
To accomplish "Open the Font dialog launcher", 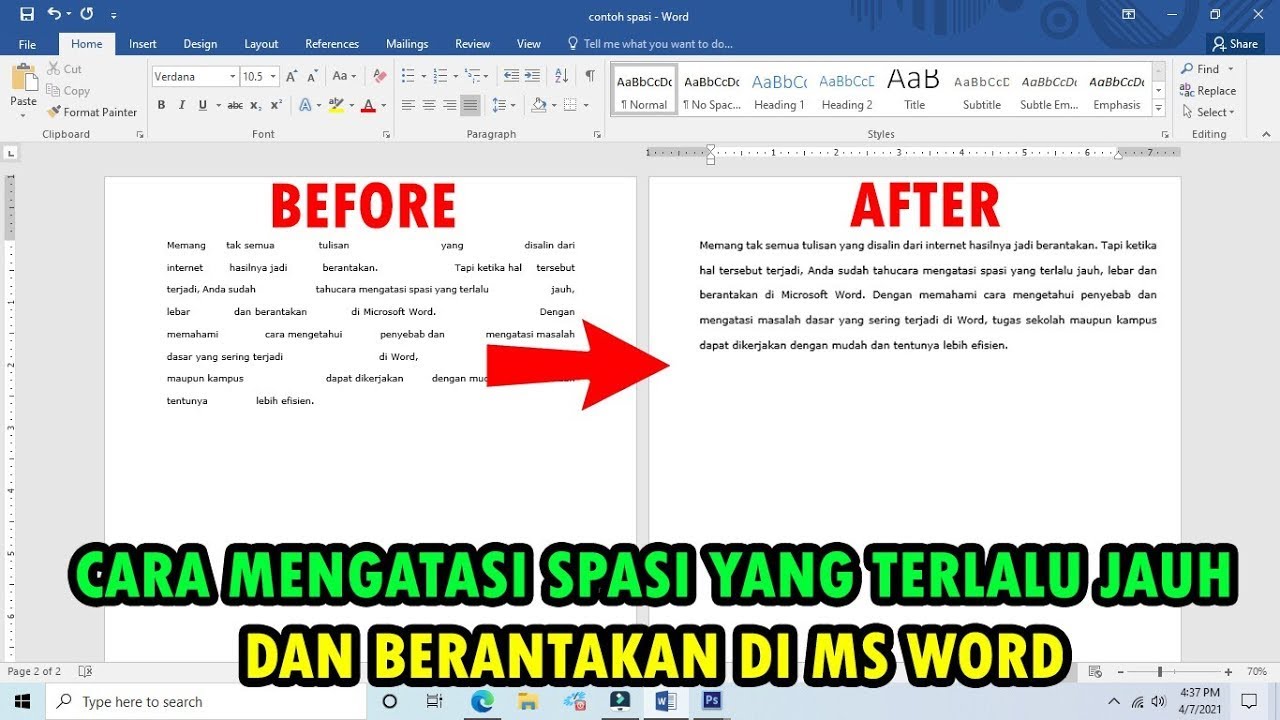I will [x=385, y=134].
